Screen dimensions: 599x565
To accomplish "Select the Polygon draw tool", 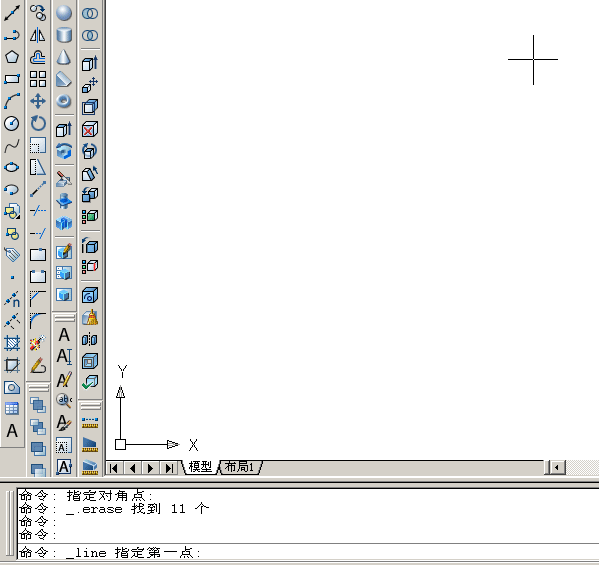I will click(12, 57).
